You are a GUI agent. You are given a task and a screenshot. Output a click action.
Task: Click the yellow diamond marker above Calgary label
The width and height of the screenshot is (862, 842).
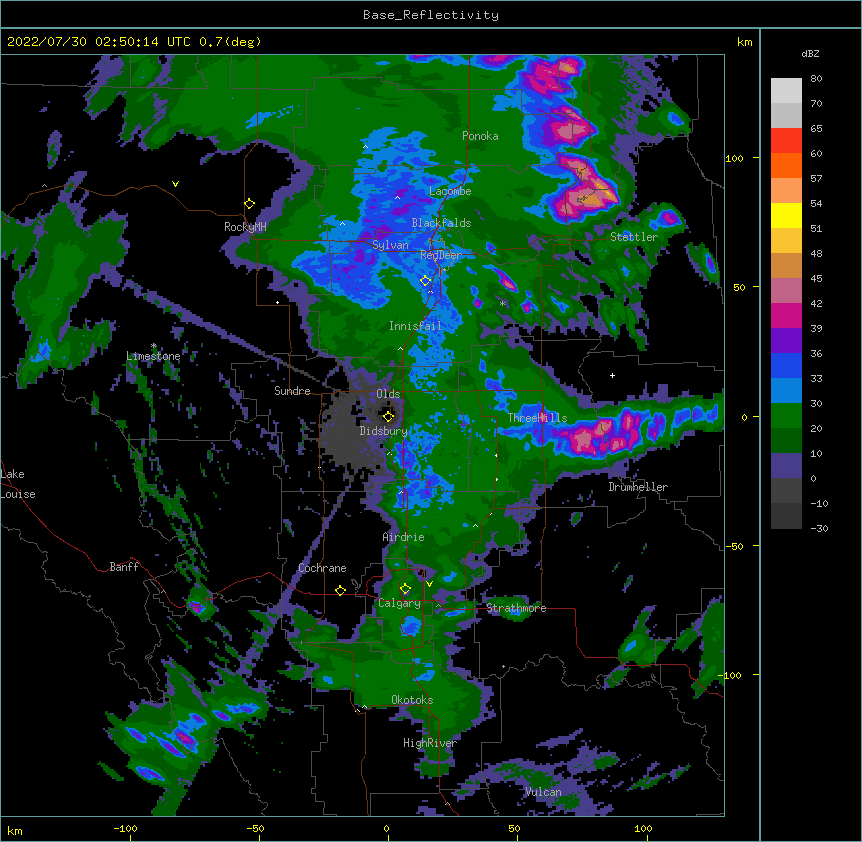pos(405,589)
